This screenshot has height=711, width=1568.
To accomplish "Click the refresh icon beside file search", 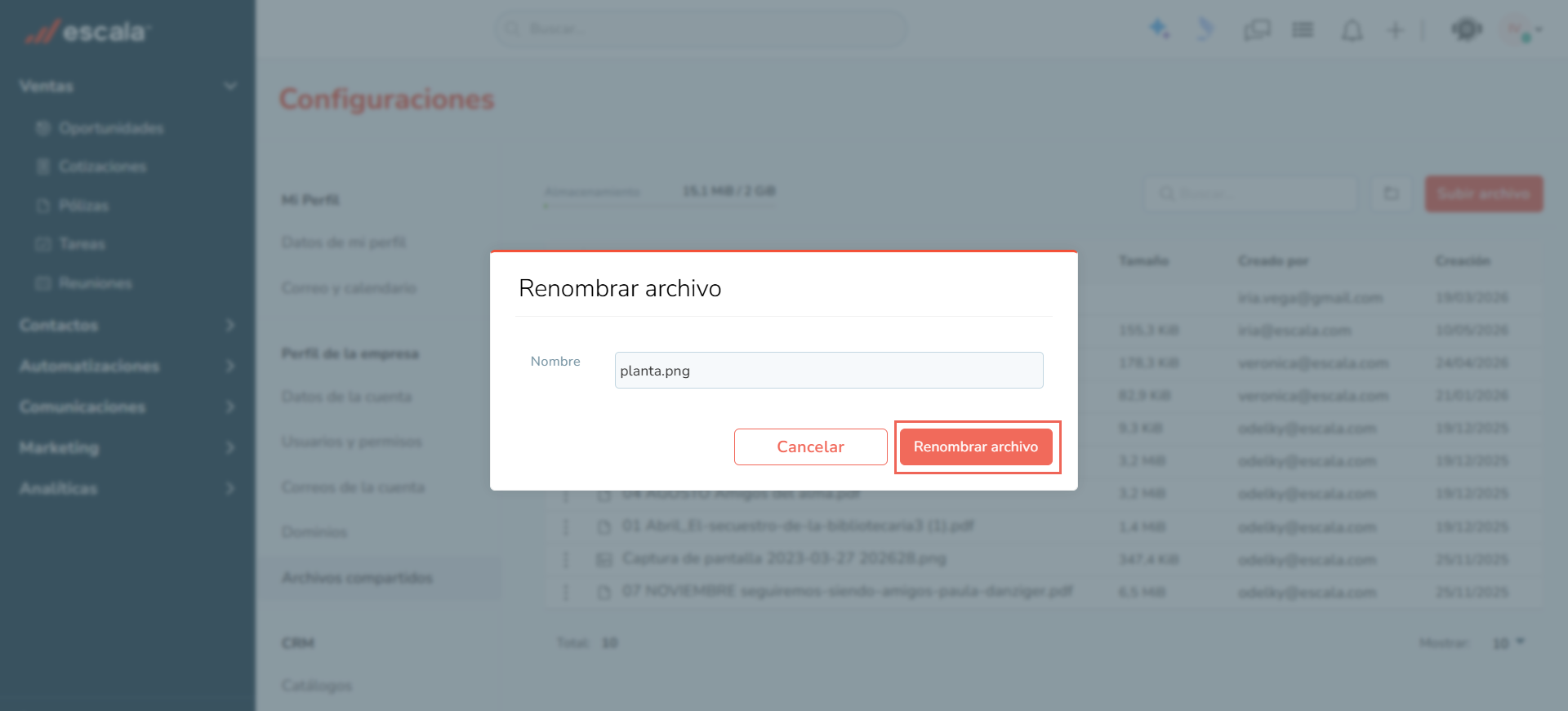I will pos(1392,193).
